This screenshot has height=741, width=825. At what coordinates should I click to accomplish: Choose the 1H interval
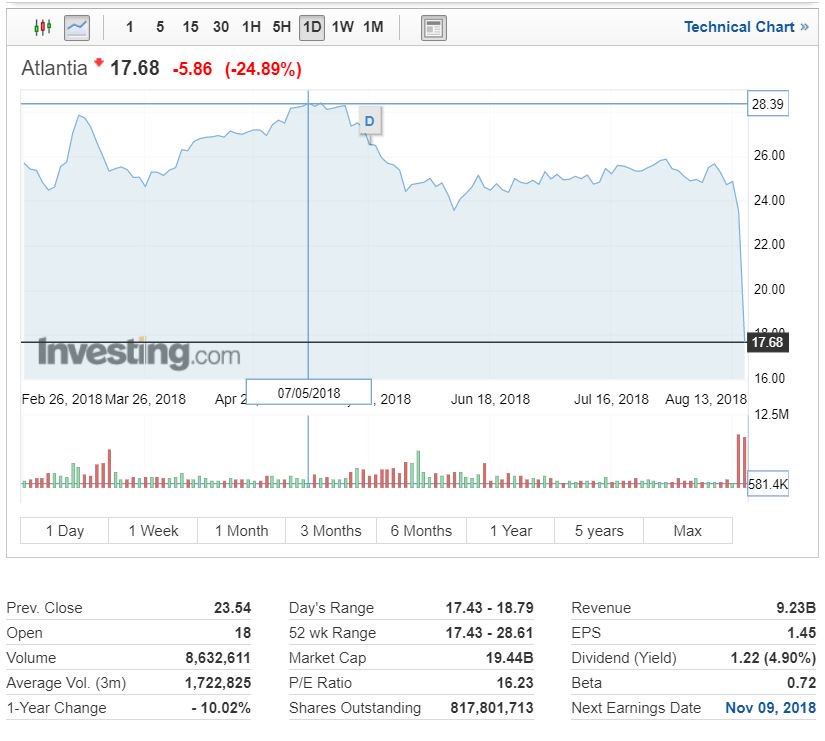coord(251,27)
